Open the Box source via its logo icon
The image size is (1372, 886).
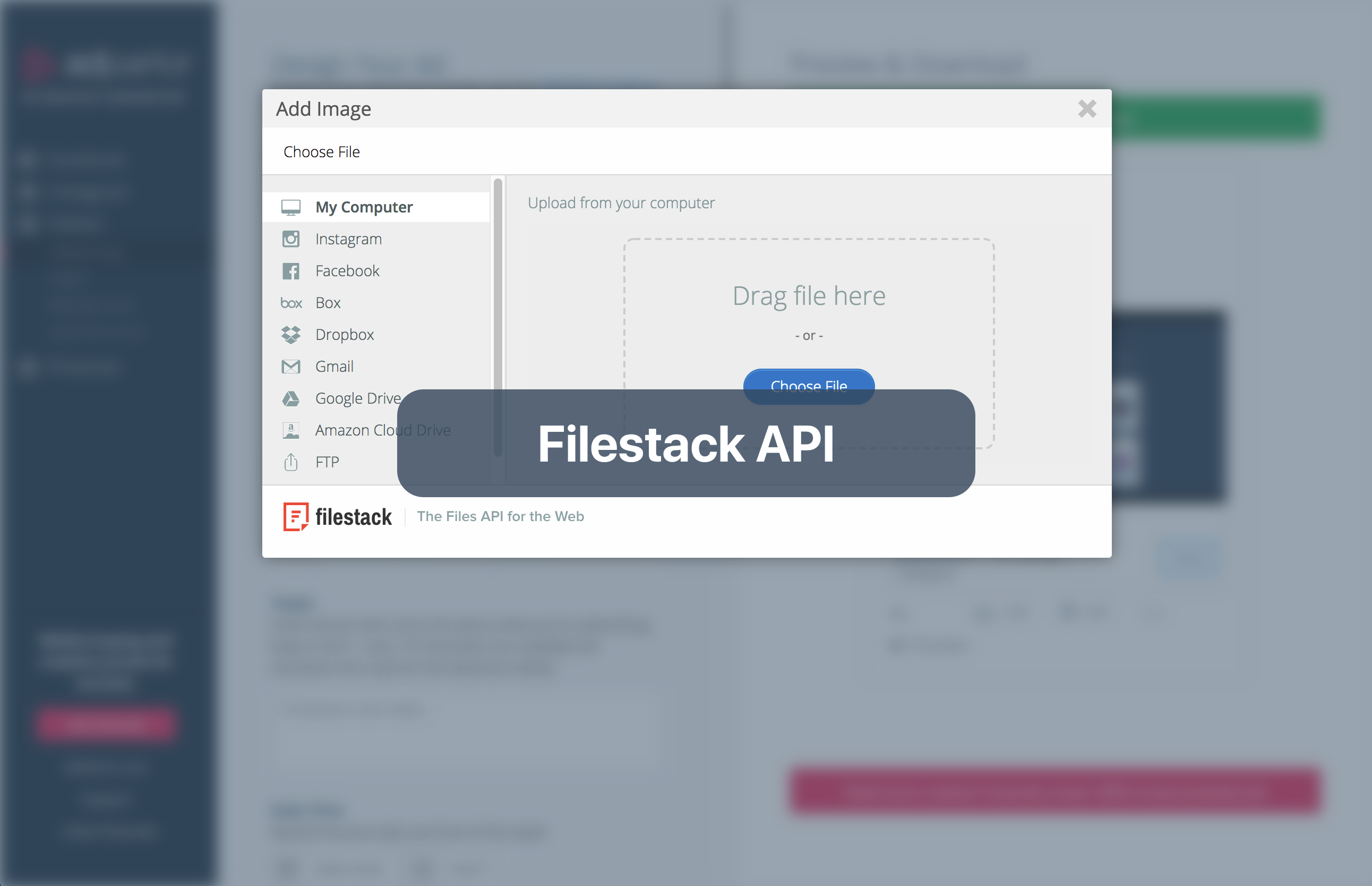click(291, 303)
